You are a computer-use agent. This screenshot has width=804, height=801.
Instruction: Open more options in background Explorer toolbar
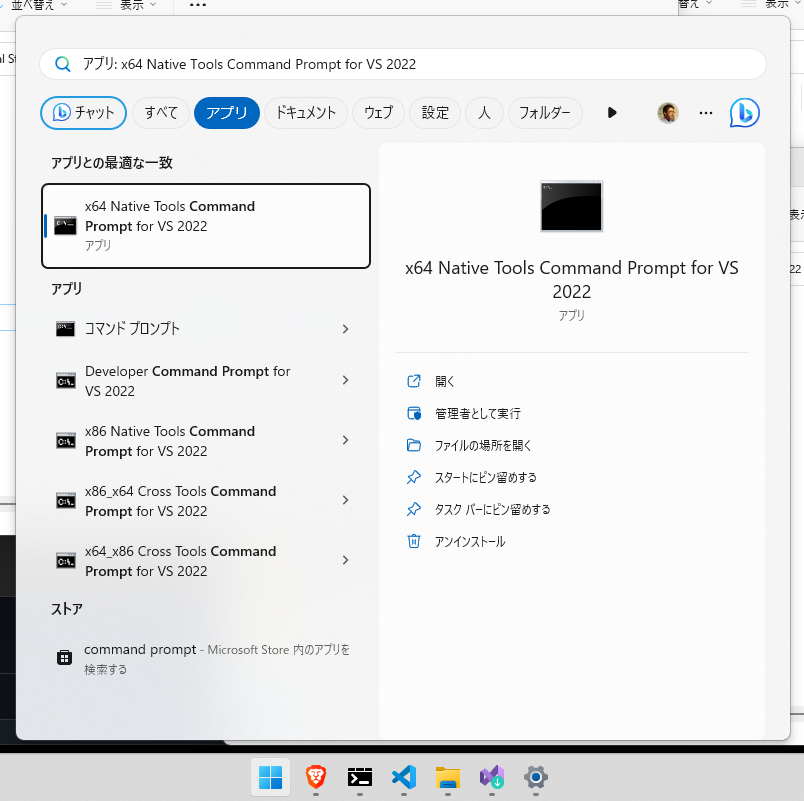tap(198, 5)
